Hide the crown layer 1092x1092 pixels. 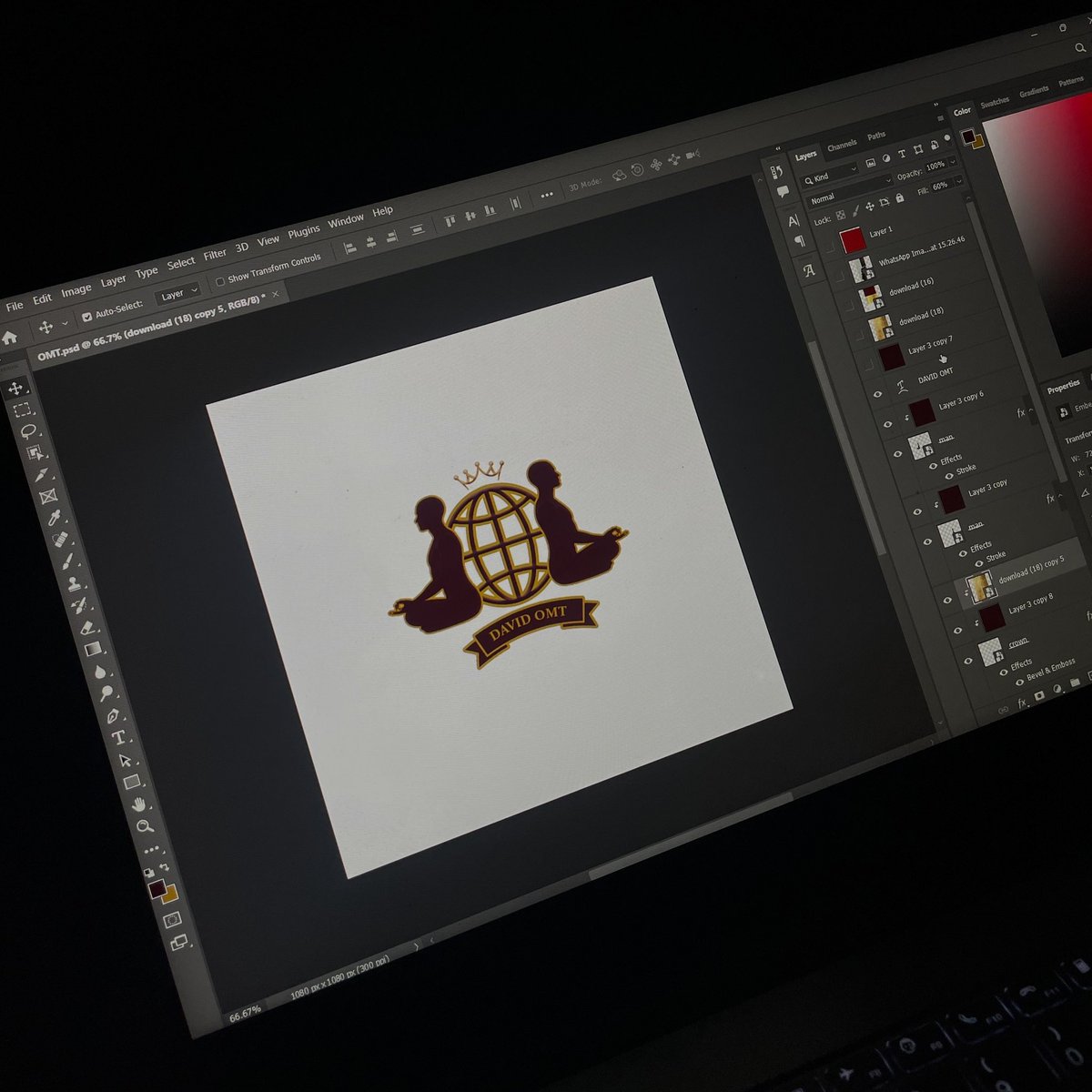(967, 660)
